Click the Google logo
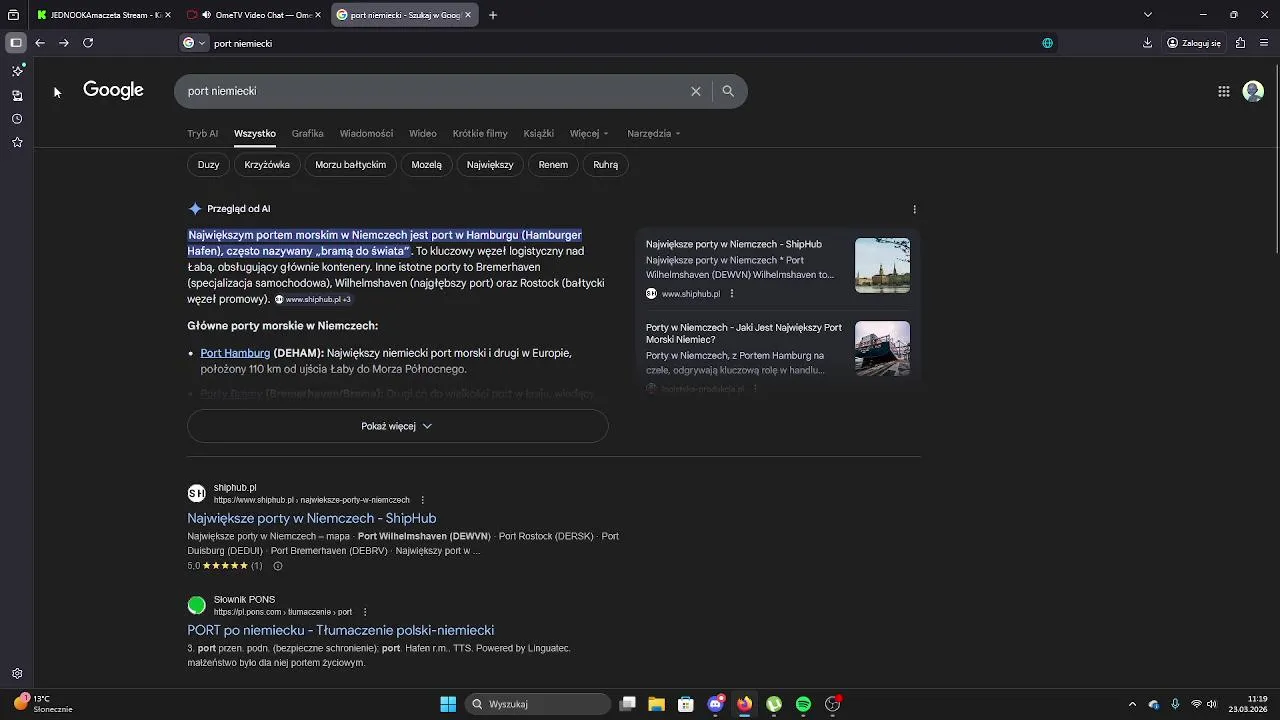Viewport: 1280px width, 720px height. tap(113, 90)
